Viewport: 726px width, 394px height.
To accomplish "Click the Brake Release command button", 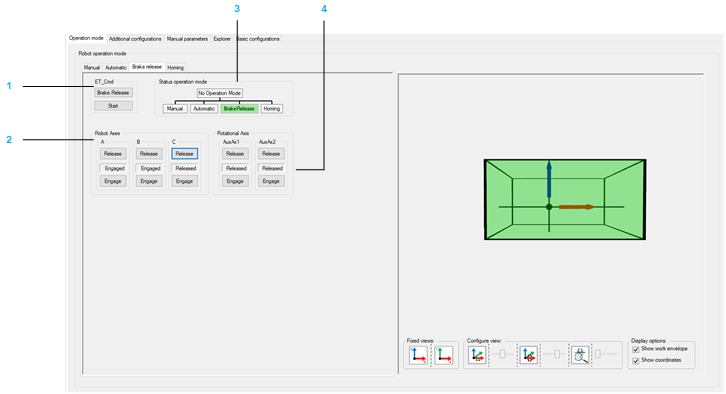I will [113, 93].
